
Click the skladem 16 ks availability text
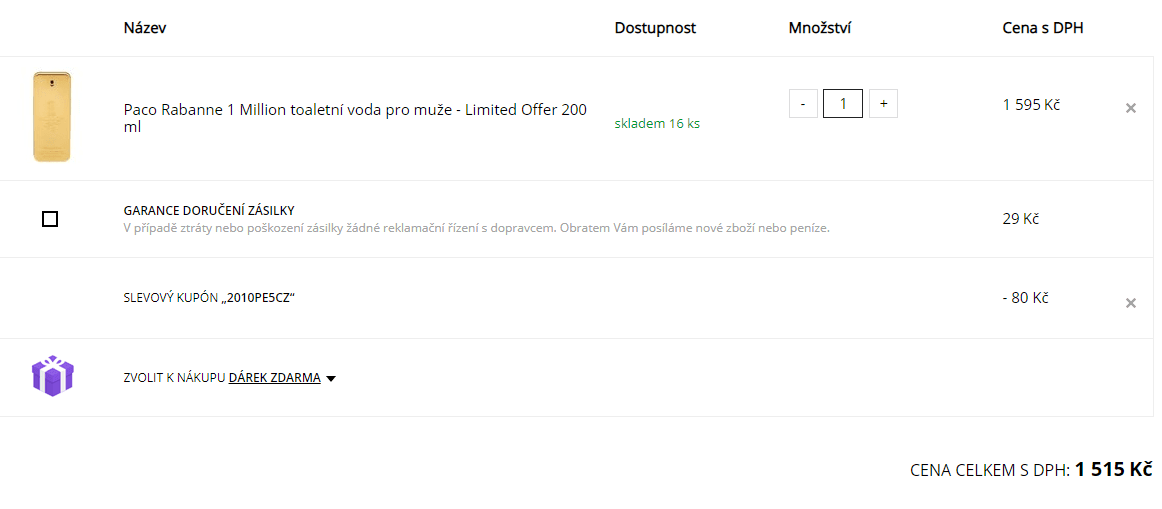657,124
